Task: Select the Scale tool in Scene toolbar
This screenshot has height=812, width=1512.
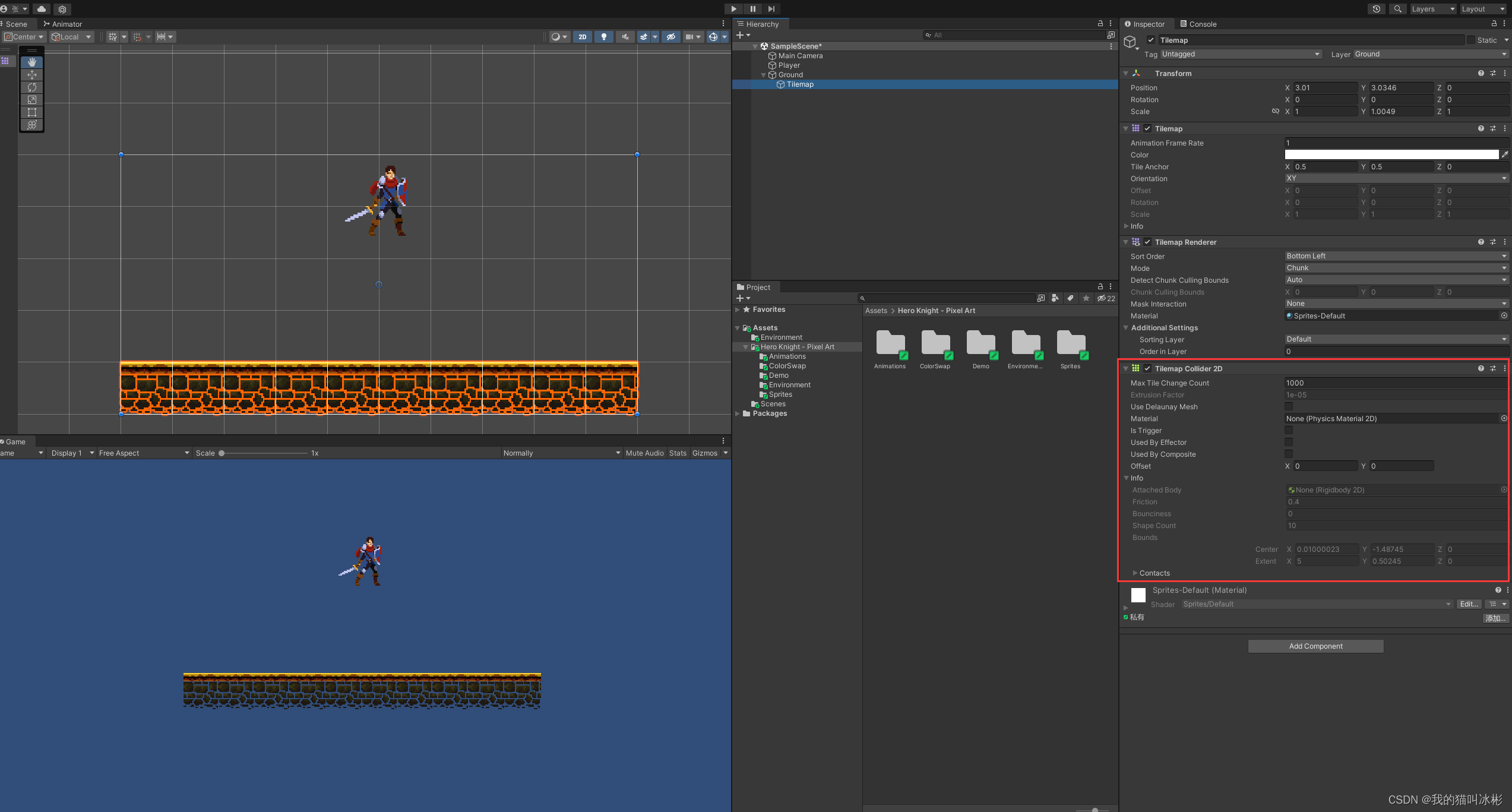Action: coord(32,100)
